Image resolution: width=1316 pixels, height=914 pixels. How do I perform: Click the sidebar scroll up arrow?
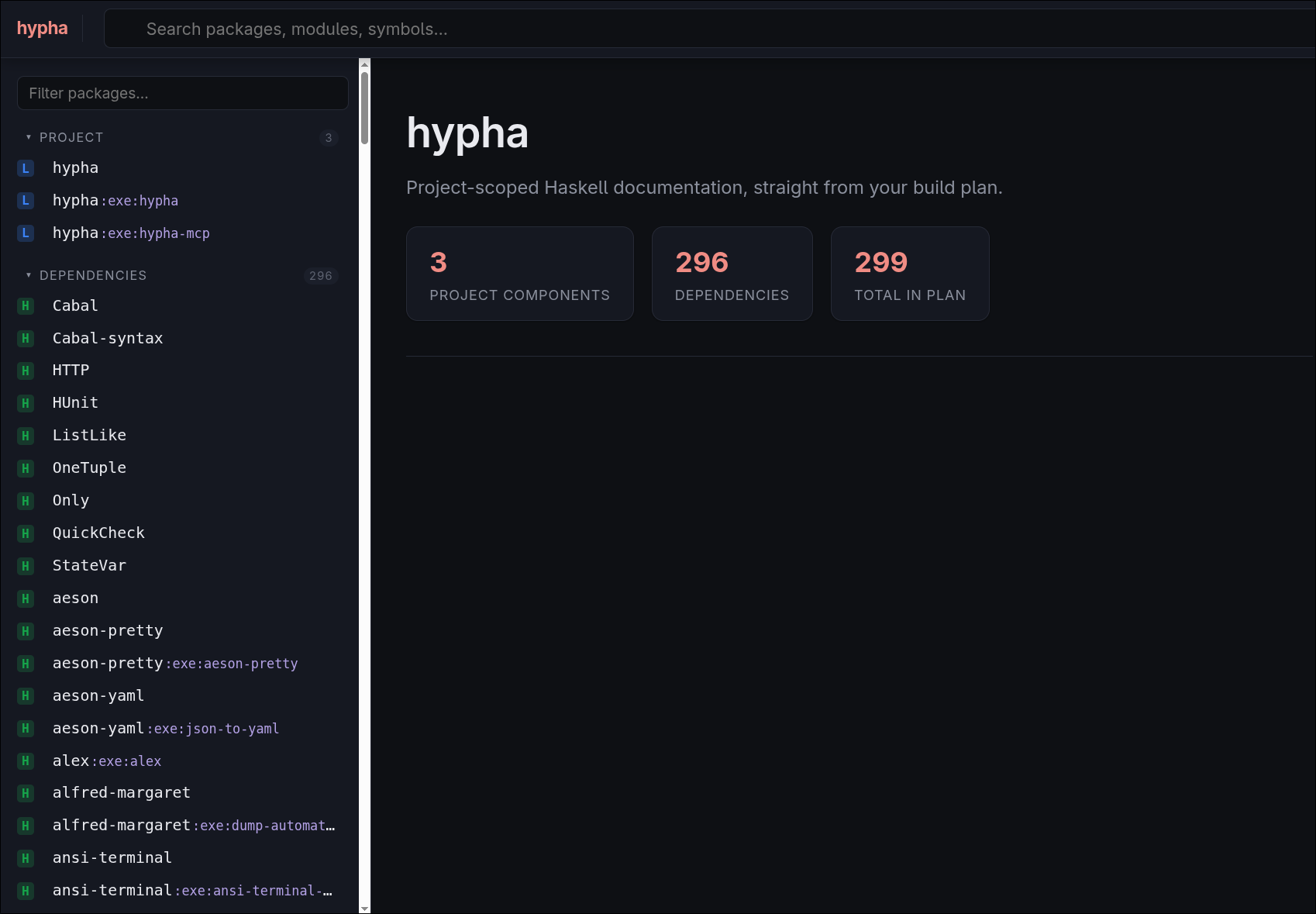pyautogui.click(x=364, y=64)
